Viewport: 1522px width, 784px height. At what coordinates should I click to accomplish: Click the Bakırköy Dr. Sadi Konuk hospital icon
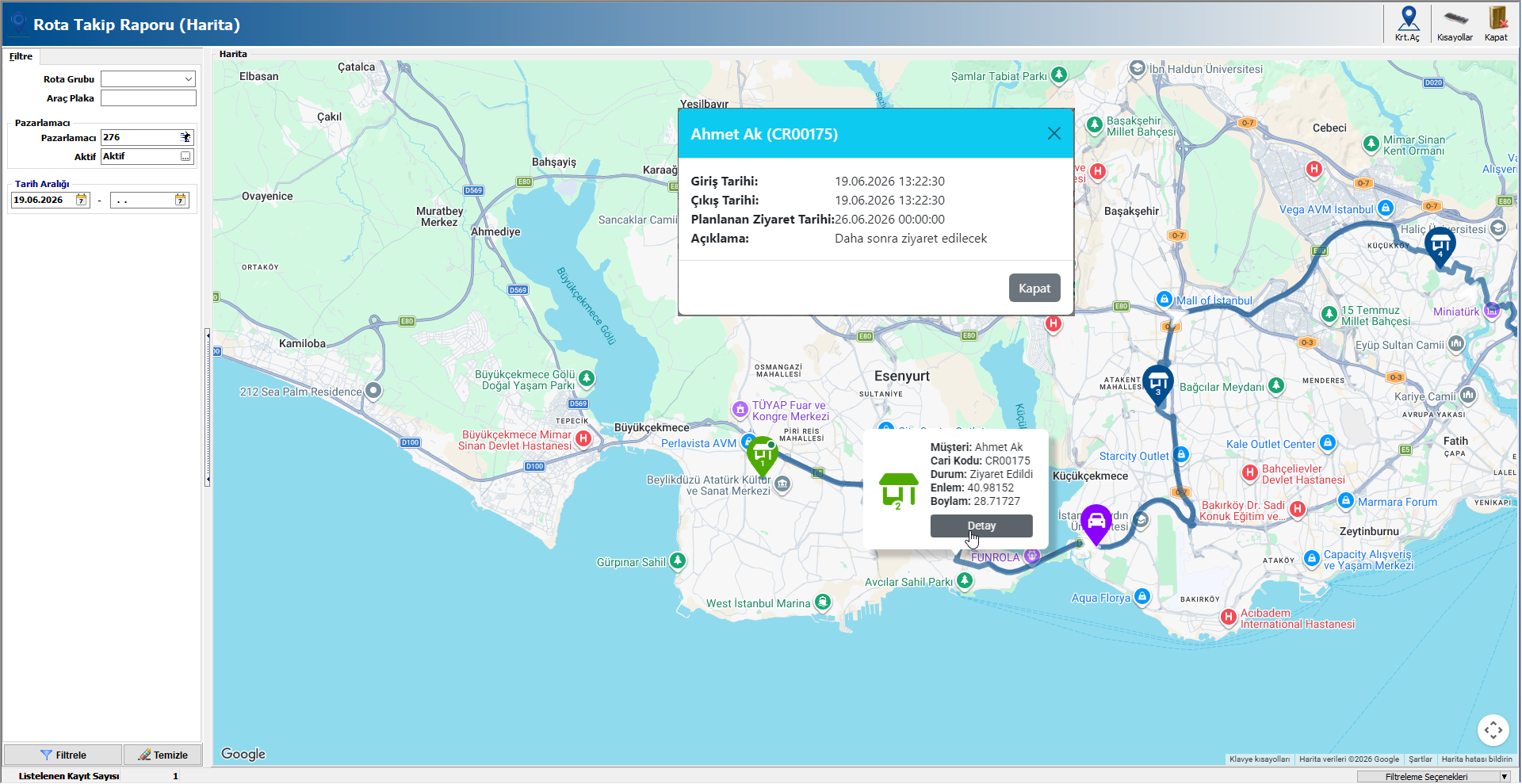[x=1298, y=509]
